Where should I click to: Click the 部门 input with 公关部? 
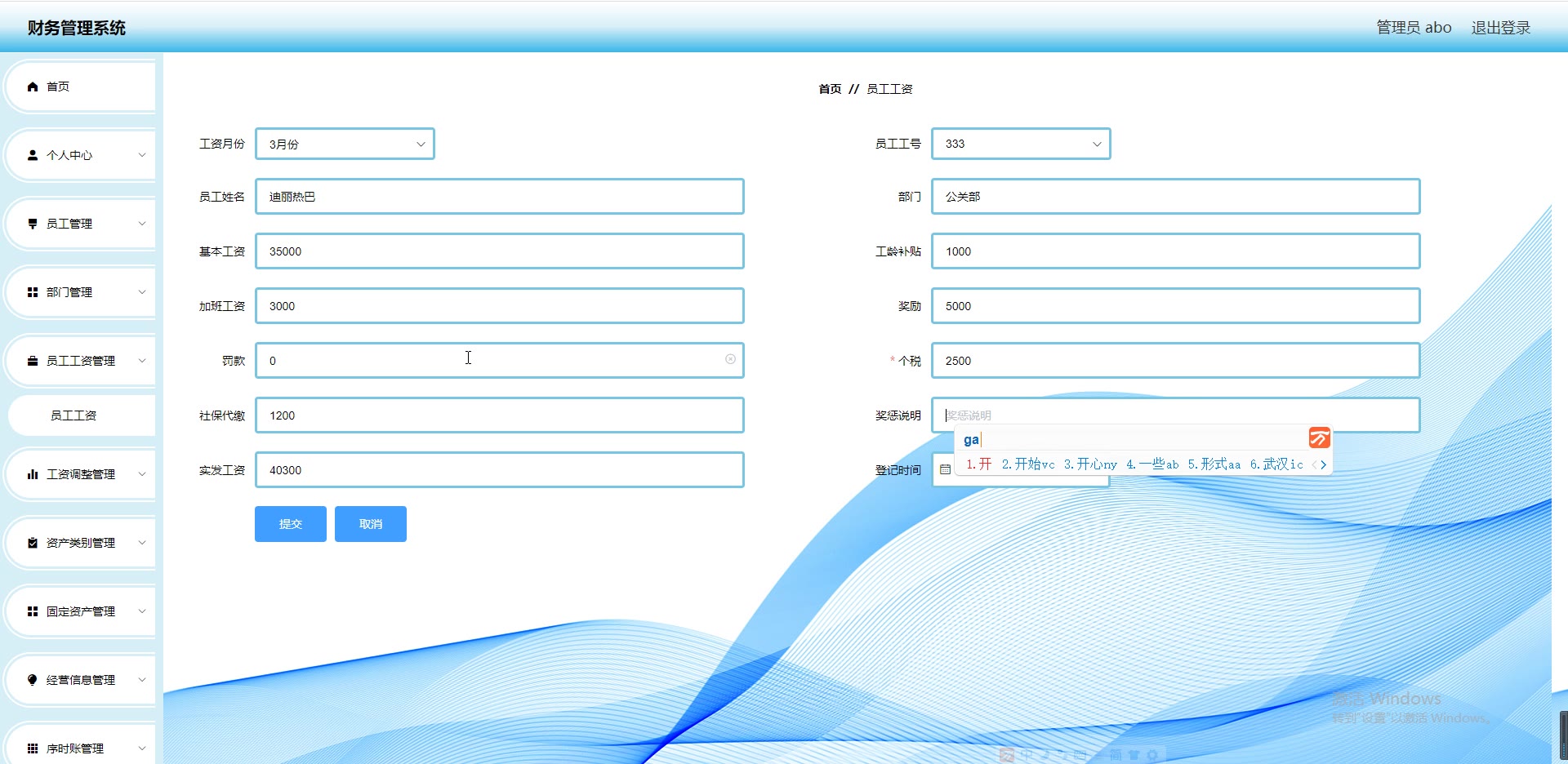pyautogui.click(x=1176, y=197)
